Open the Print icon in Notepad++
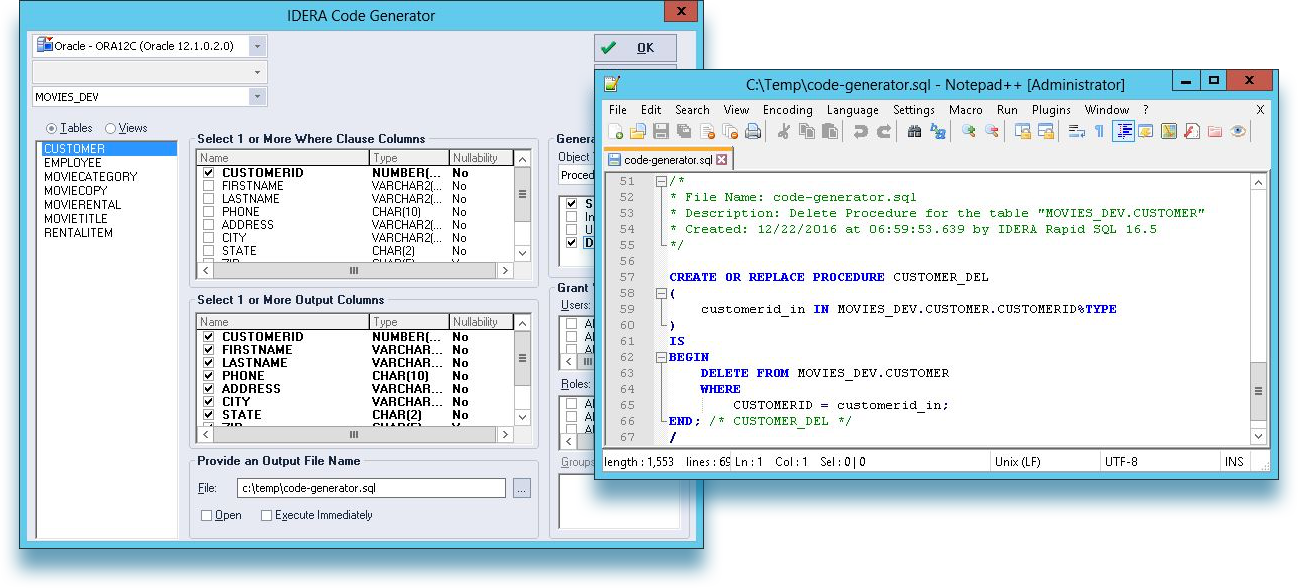The width and height of the screenshot is (1298, 588). click(x=750, y=132)
